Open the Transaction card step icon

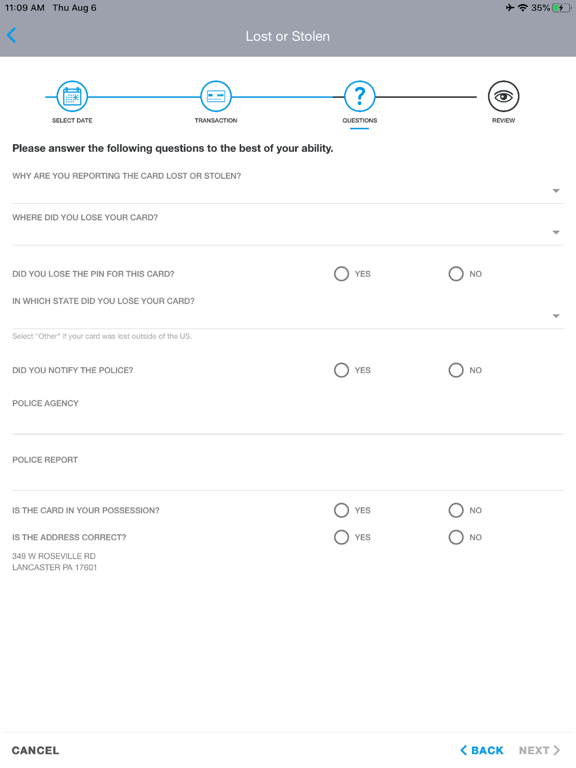(x=216, y=96)
